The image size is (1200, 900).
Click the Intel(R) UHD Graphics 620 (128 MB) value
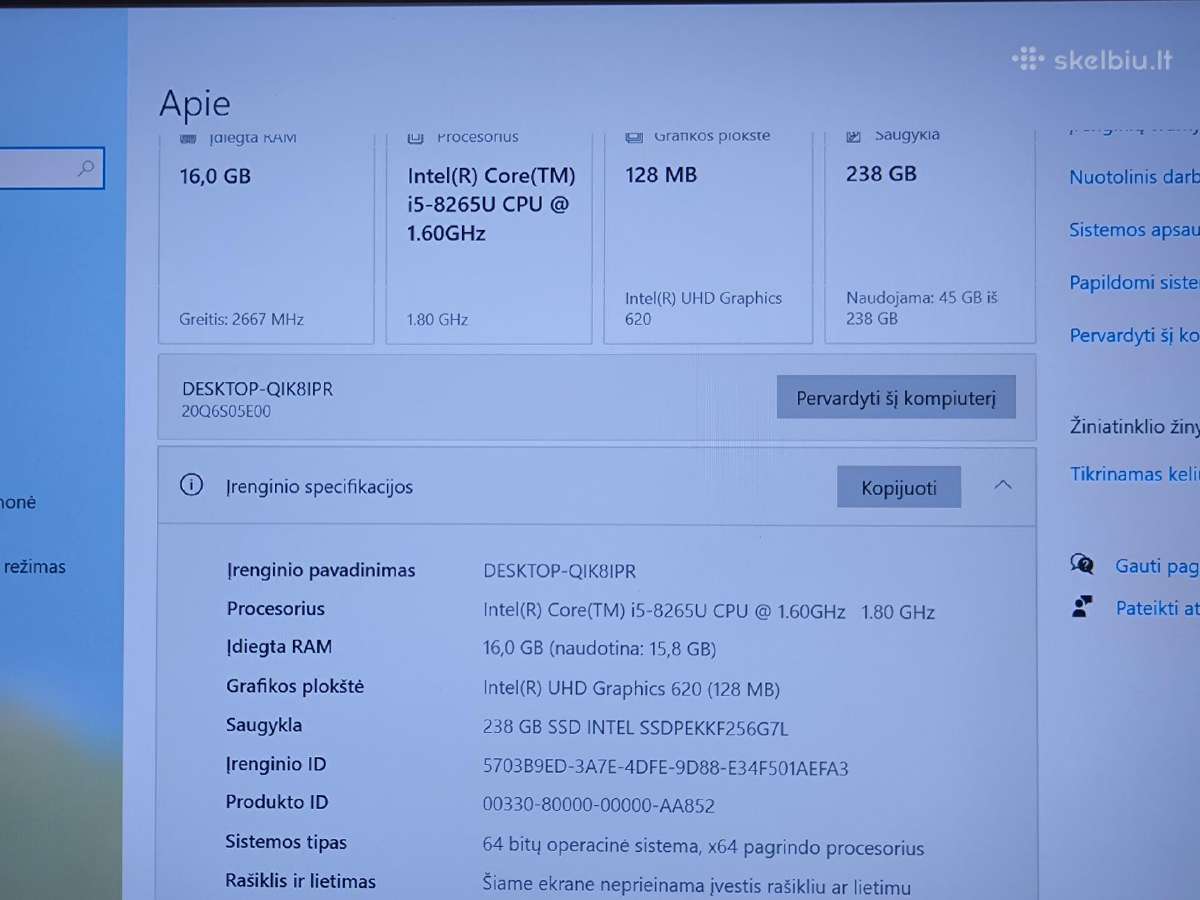(x=631, y=689)
